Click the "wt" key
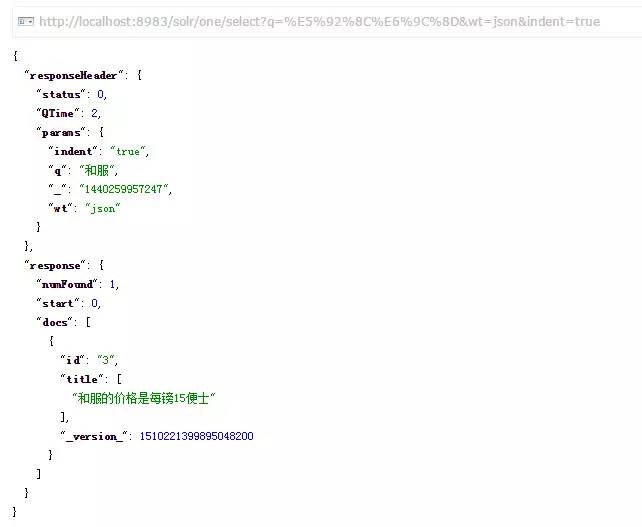642x527 pixels. point(61,208)
